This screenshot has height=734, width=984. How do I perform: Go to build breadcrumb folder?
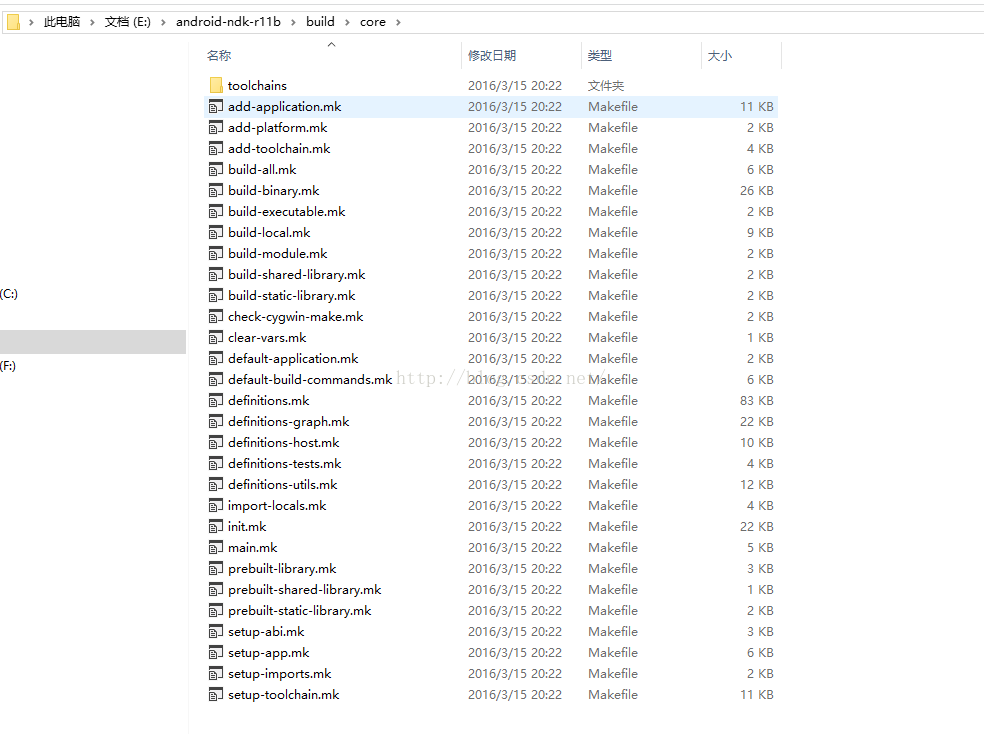tap(320, 22)
